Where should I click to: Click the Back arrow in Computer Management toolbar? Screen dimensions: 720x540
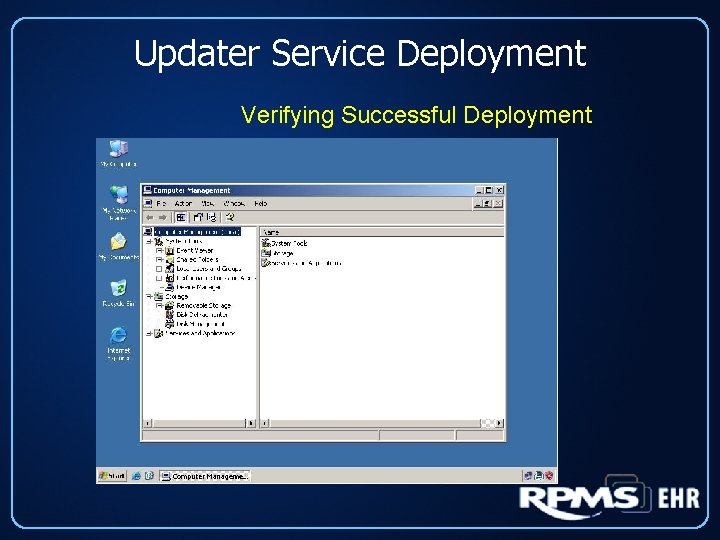(150, 217)
